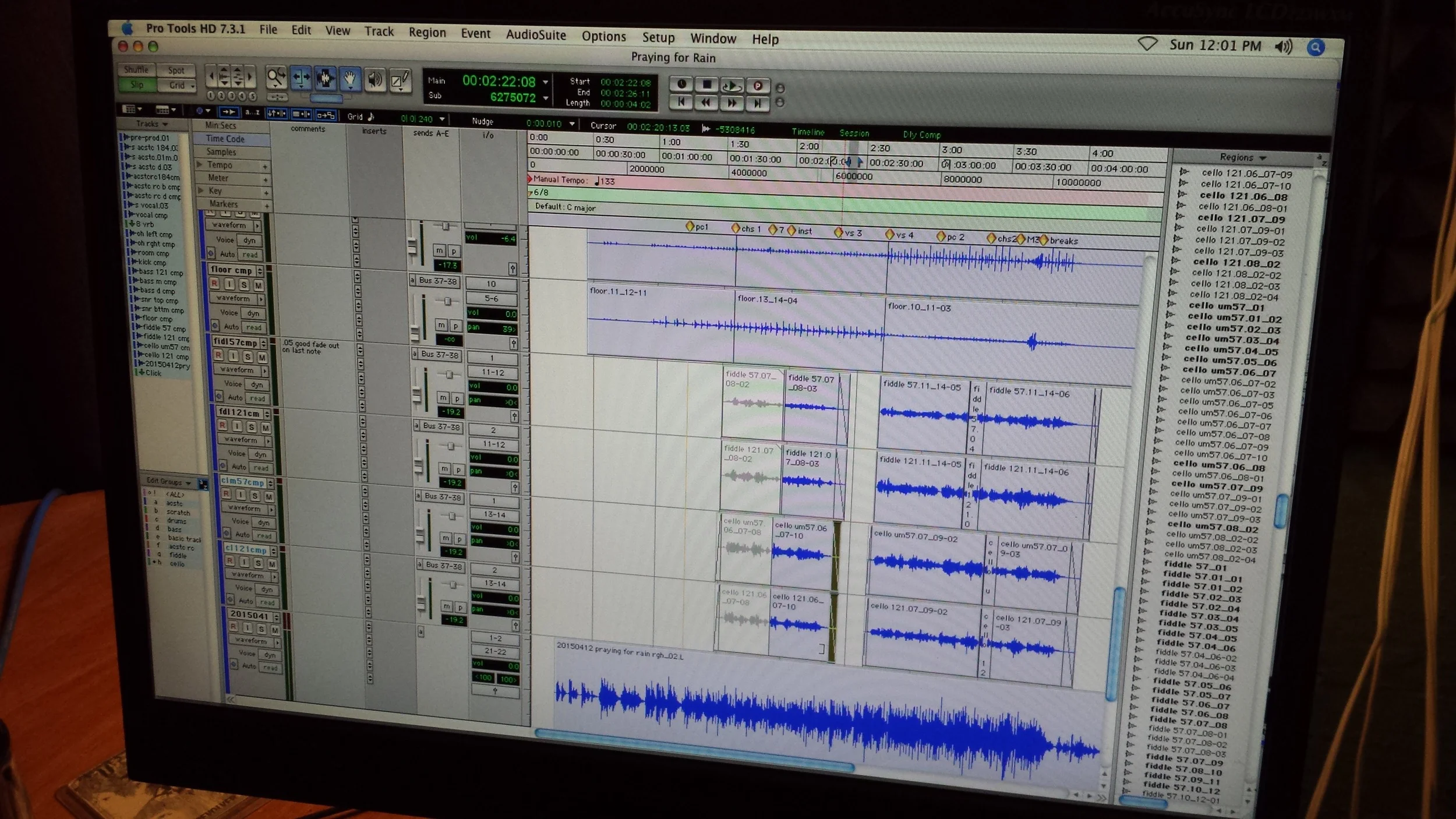Toggle input monitoring on clm57cmp track
This screenshot has height=819, width=1456.
tap(241, 495)
